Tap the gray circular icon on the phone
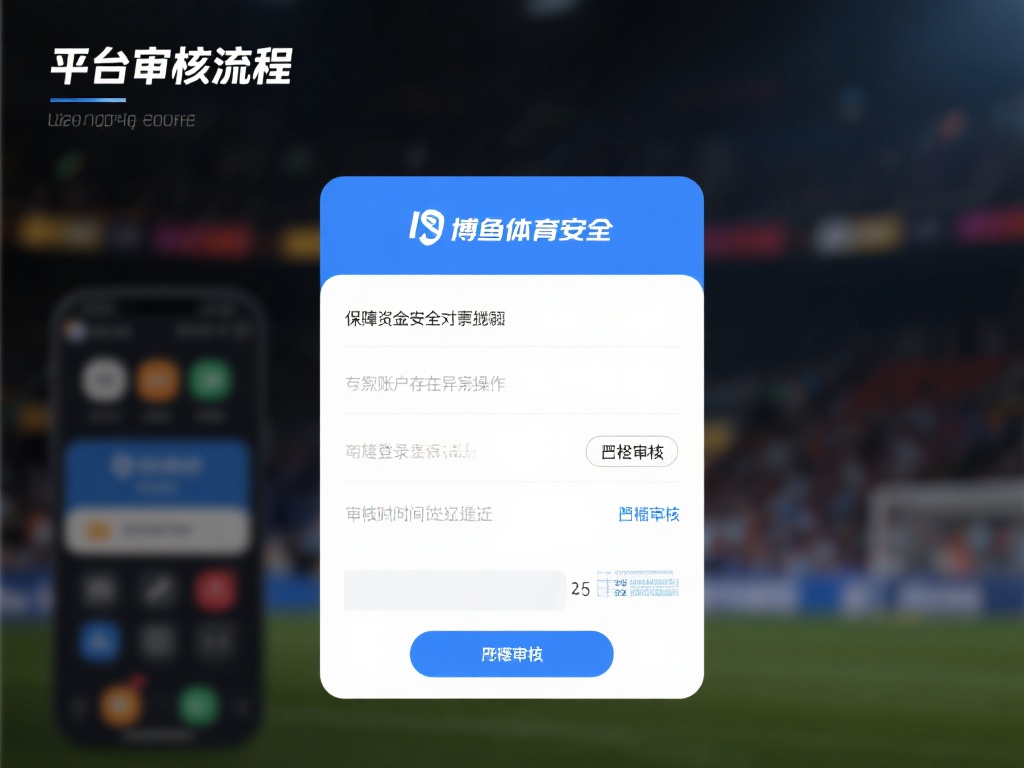Image resolution: width=1024 pixels, height=768 pixels. pyautogui.click(x=104, y=379)
